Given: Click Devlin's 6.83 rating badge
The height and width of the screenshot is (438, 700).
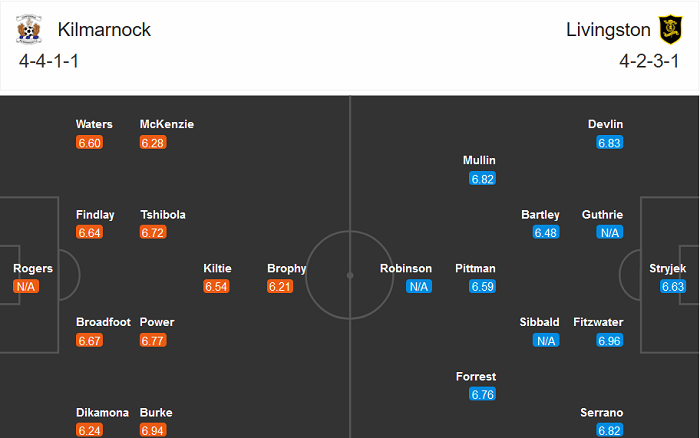Looking at the screenshot, I should tap(610, 143).
